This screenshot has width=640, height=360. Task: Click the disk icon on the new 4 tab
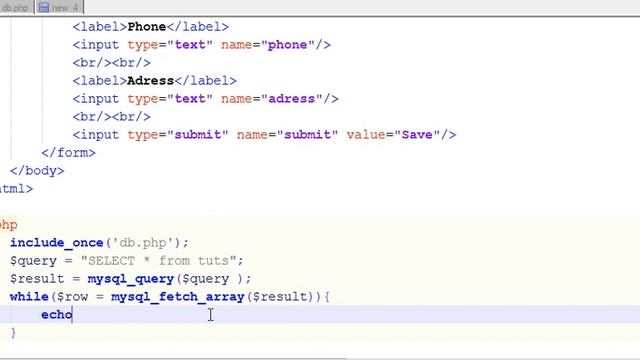pyautogui.click(x=43, y=7)
